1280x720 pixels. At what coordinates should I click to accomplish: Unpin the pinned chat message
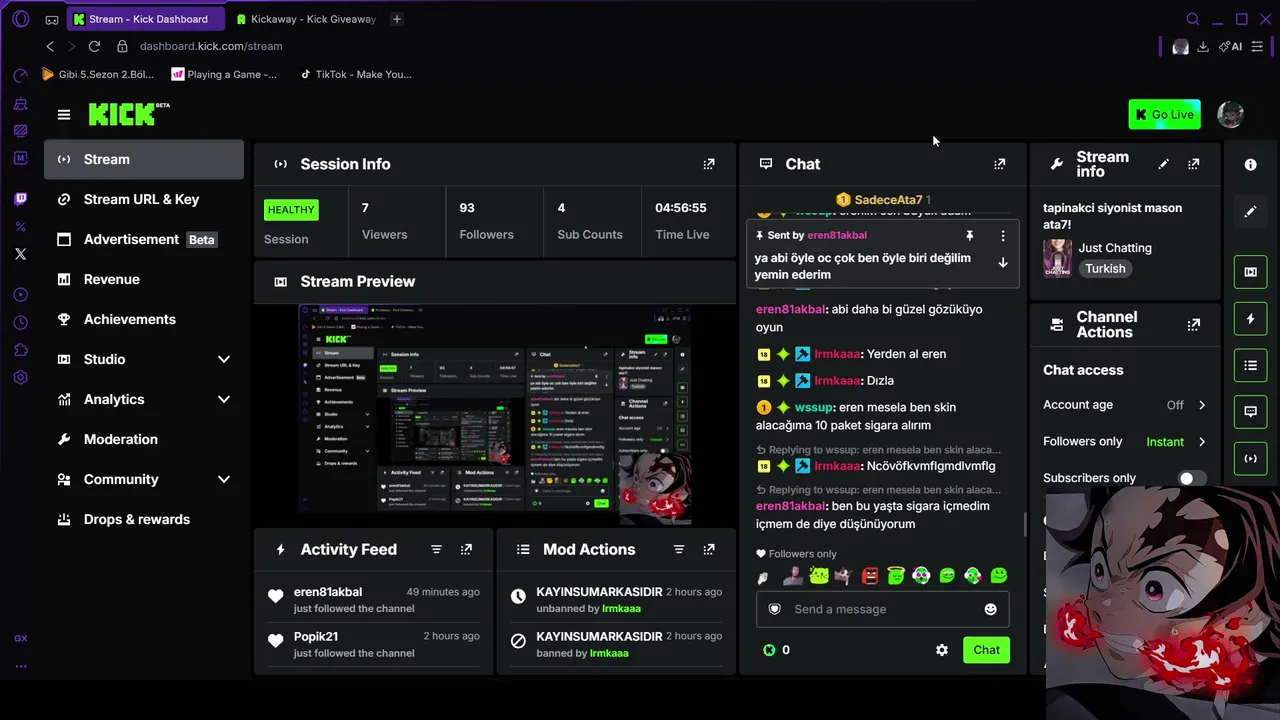[969, 236]
